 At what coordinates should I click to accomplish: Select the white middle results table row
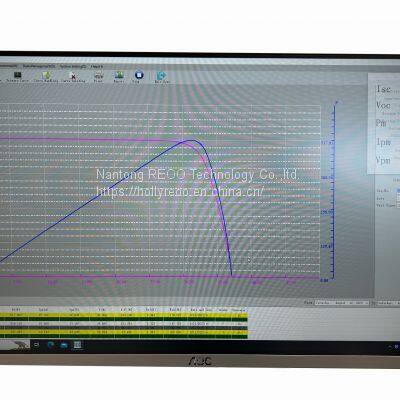(124, 323)
